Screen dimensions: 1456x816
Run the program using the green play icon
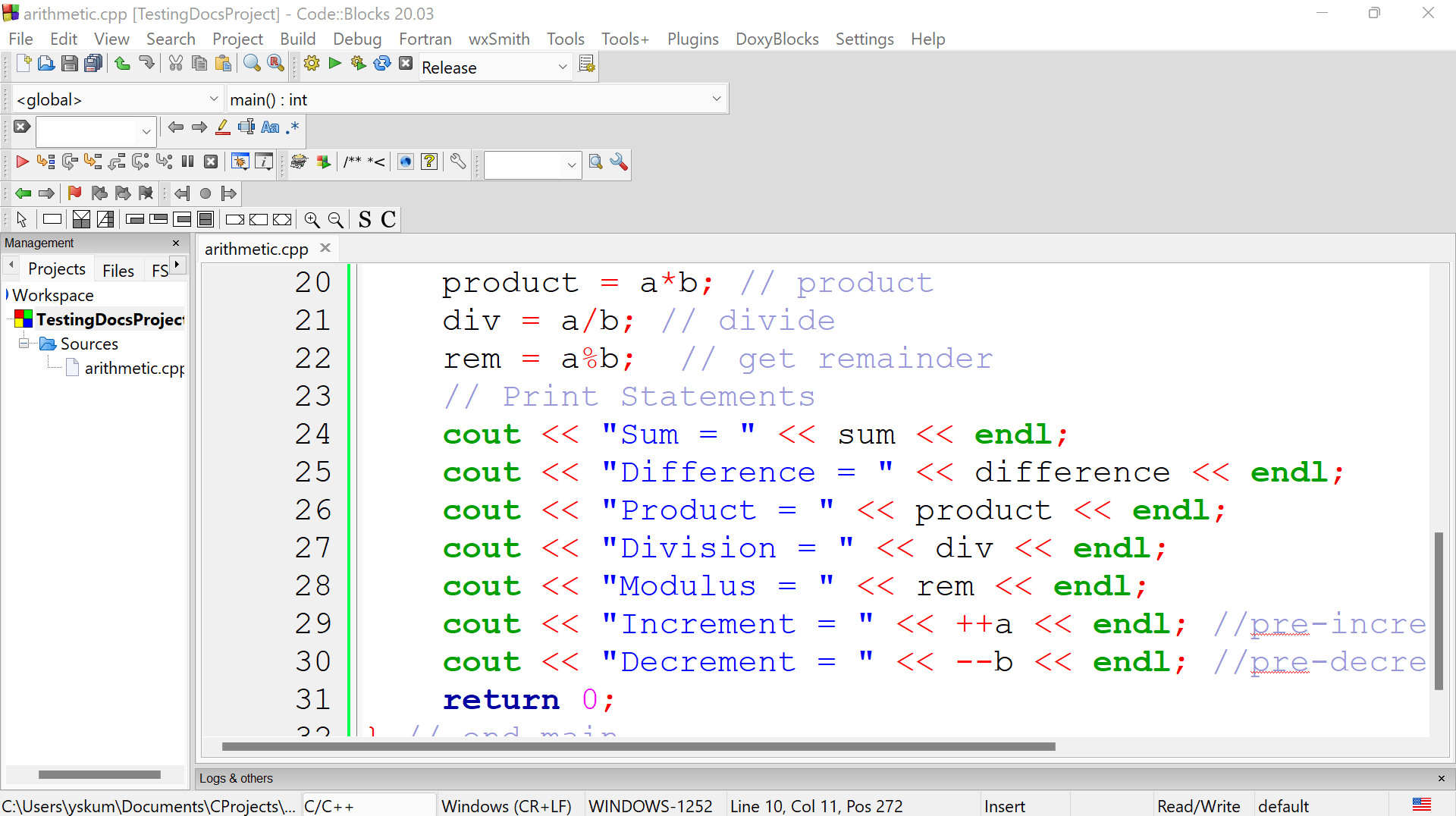(x=334, y=63)
